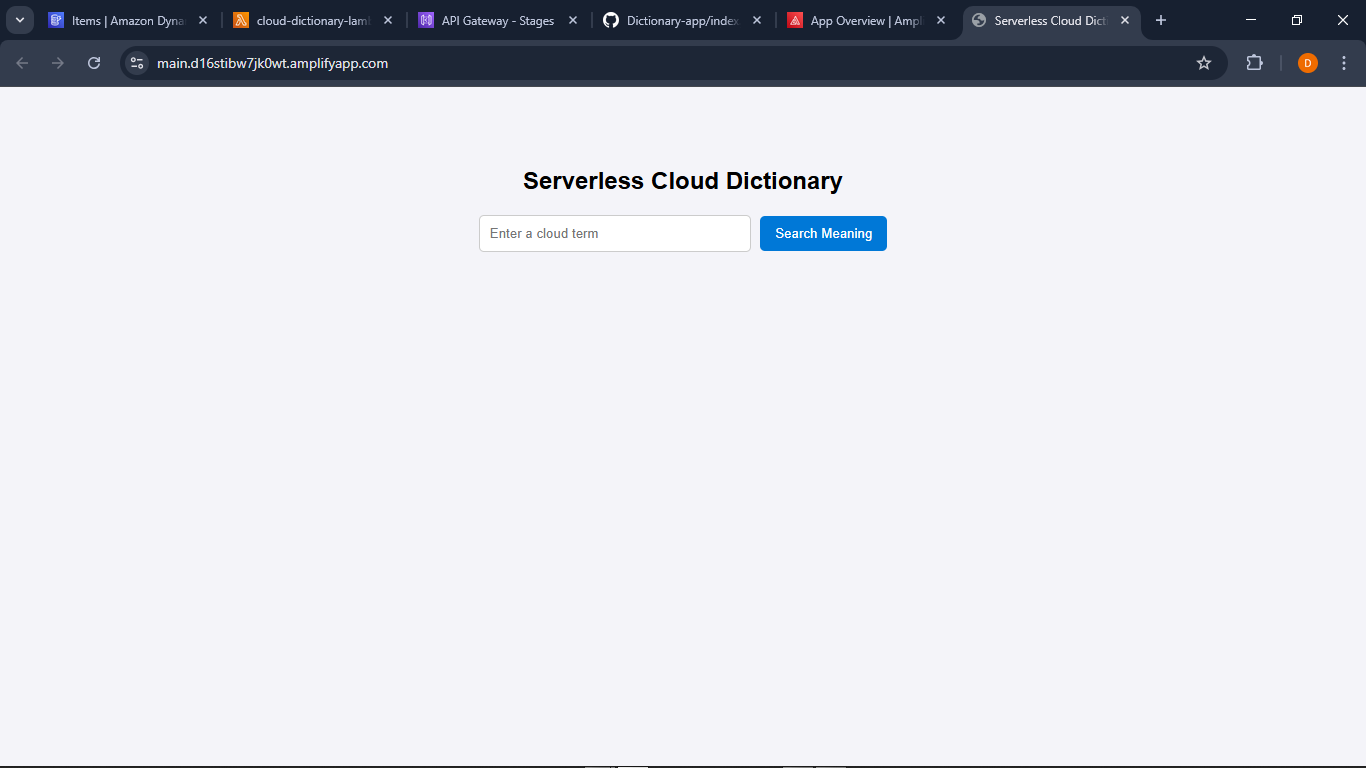Click the Enter a cloud term input field

coord(614,233)
